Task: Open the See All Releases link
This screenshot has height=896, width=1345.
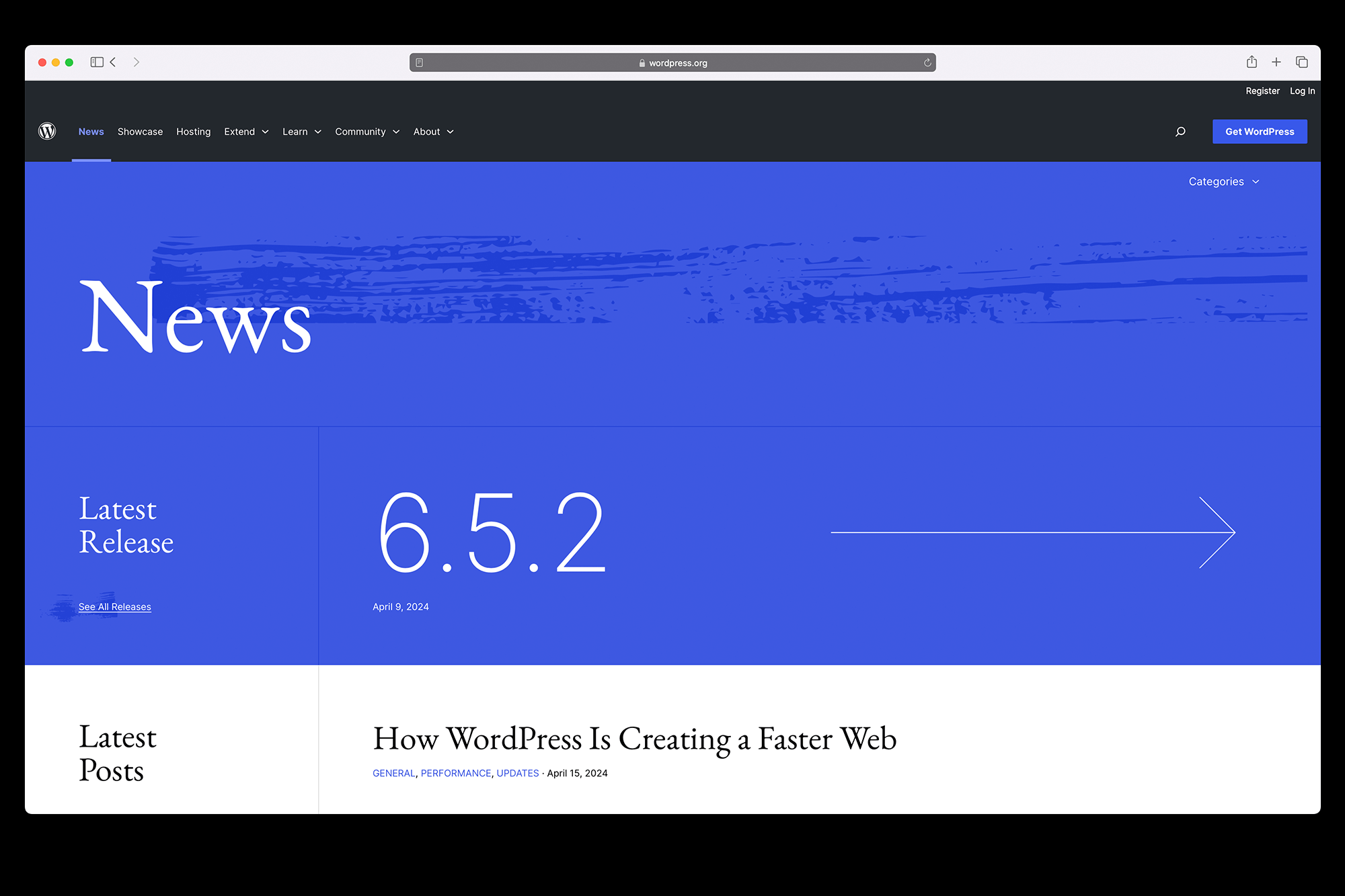Action: pos(114,607)
